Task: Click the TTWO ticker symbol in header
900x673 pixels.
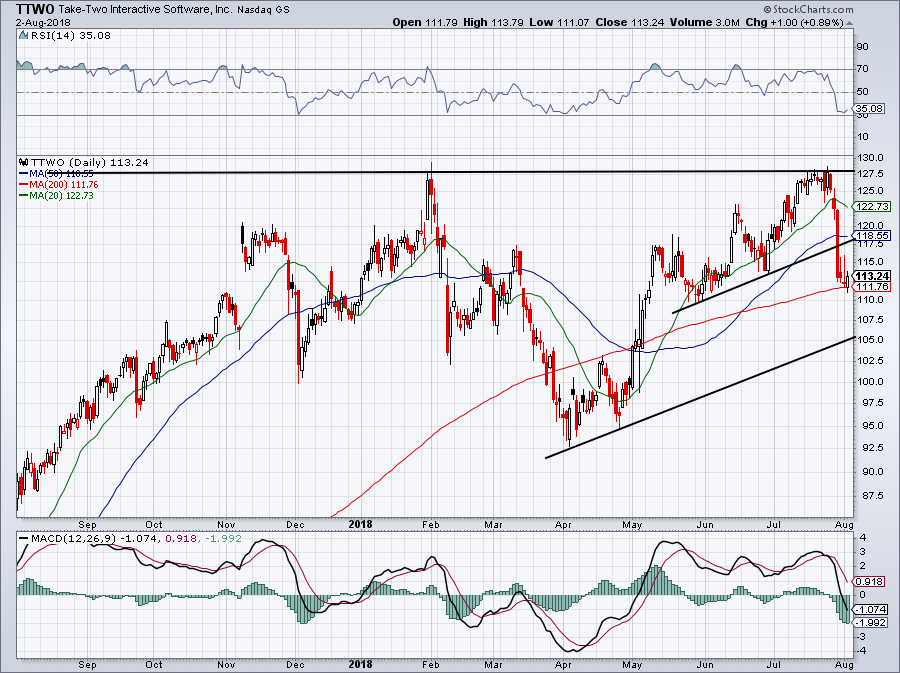Action: click(x=34, y=9)
